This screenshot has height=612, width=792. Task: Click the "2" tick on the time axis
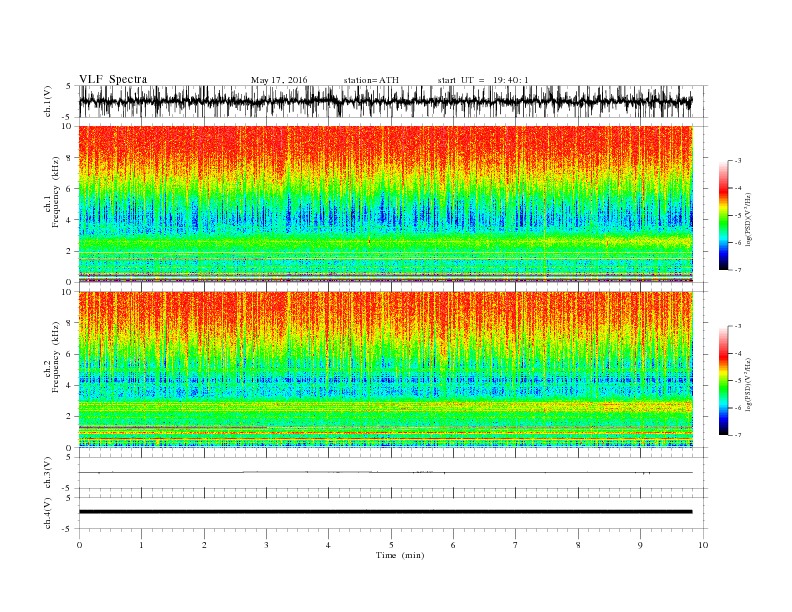click(x=204, y=545)
